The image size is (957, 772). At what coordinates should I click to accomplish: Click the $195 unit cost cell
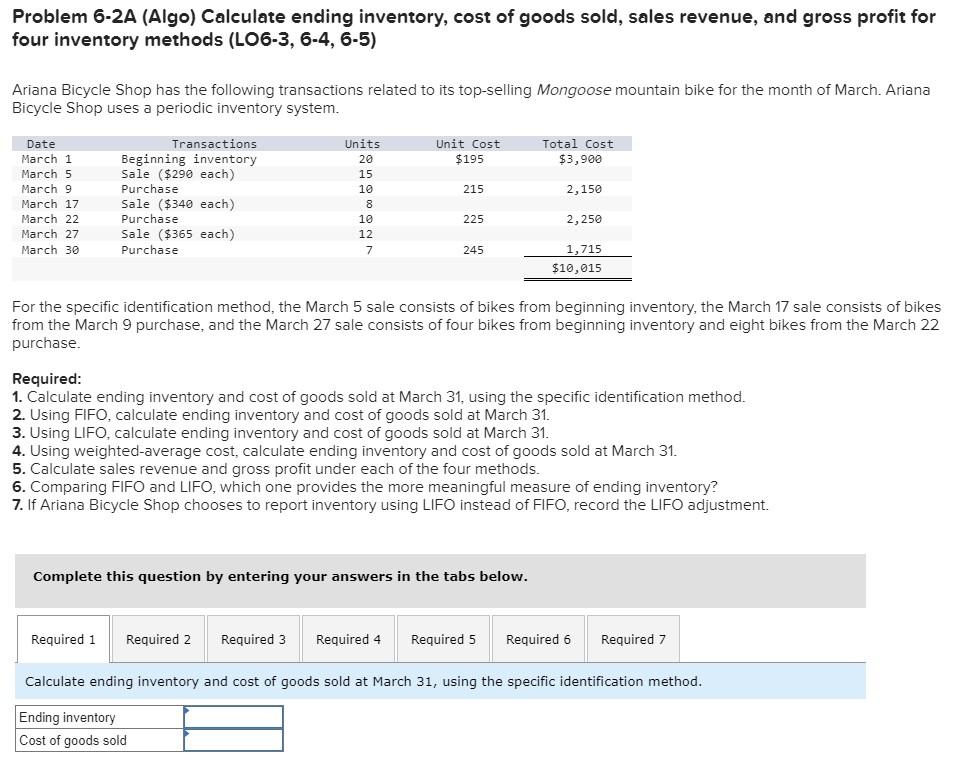coord(469,159)
